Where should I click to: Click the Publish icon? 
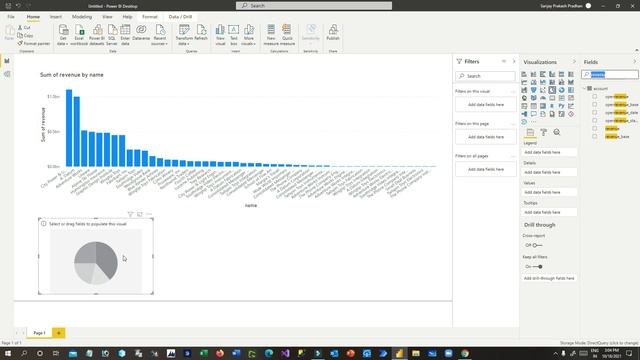pos(333,32)
